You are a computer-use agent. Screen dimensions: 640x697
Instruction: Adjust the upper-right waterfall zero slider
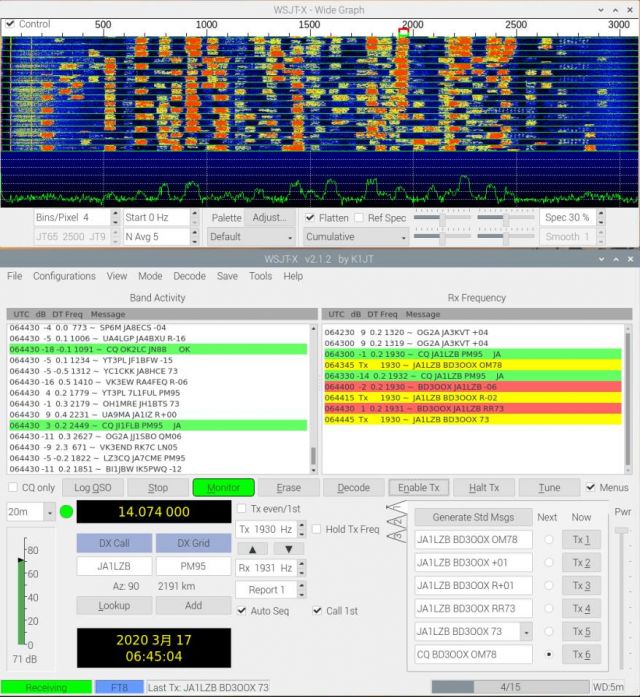pyautogui.click(x=505, y=218)
